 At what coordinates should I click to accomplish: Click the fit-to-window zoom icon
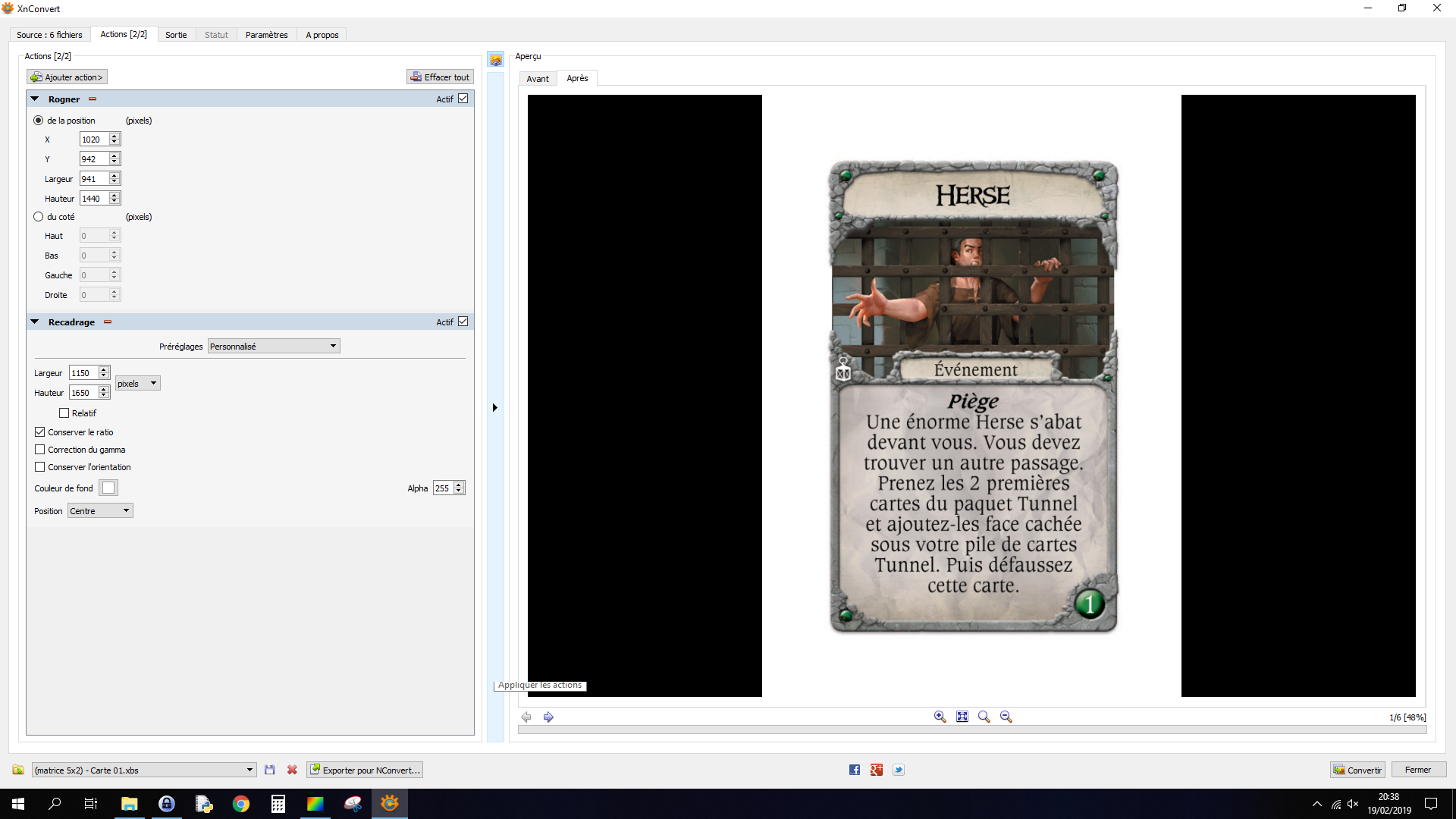[x=962, y=717]
